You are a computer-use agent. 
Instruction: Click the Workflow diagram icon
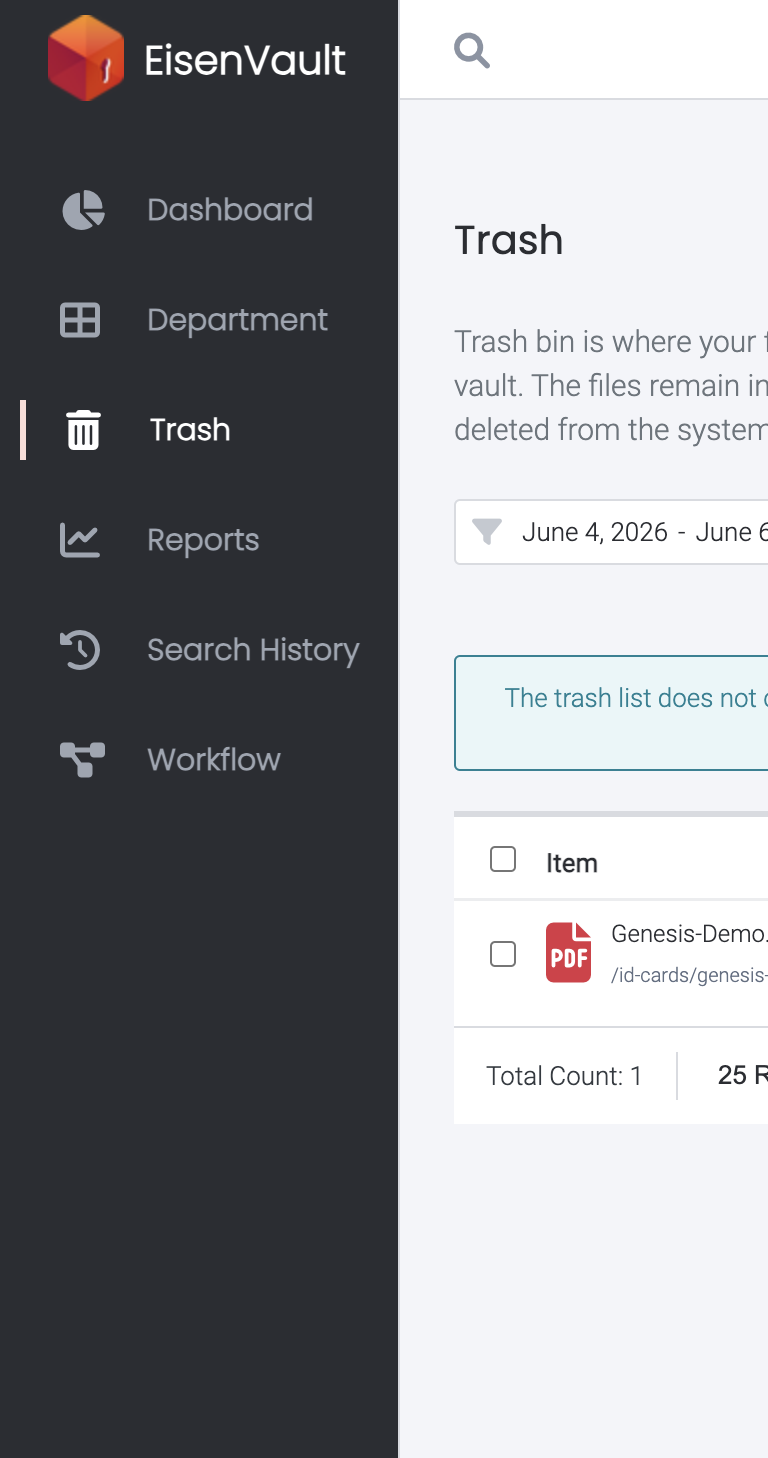pos(82,760)
